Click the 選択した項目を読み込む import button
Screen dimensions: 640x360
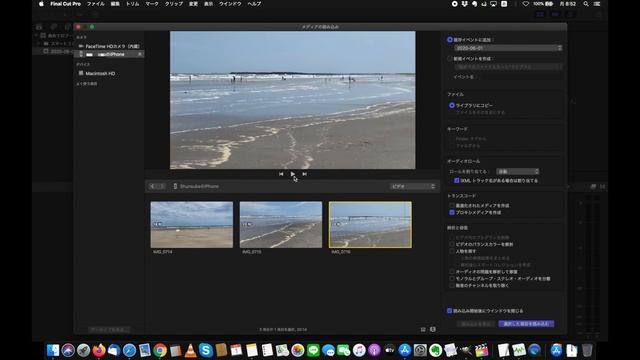[x=526, y=324]
